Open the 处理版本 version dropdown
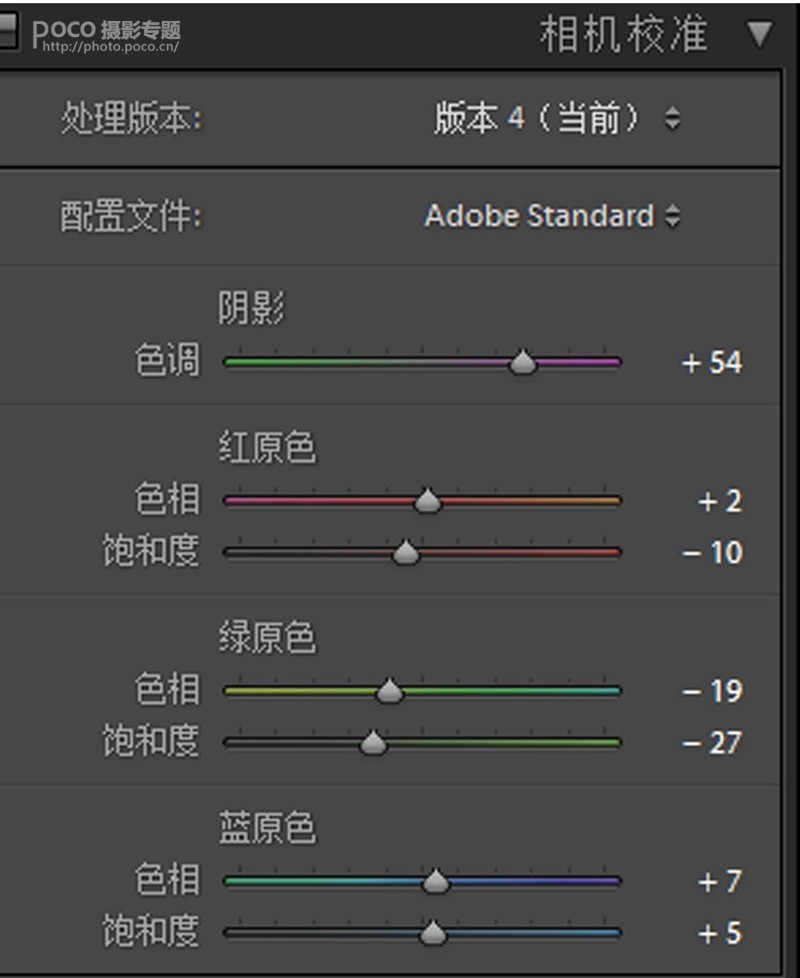 tap(556, 118)
